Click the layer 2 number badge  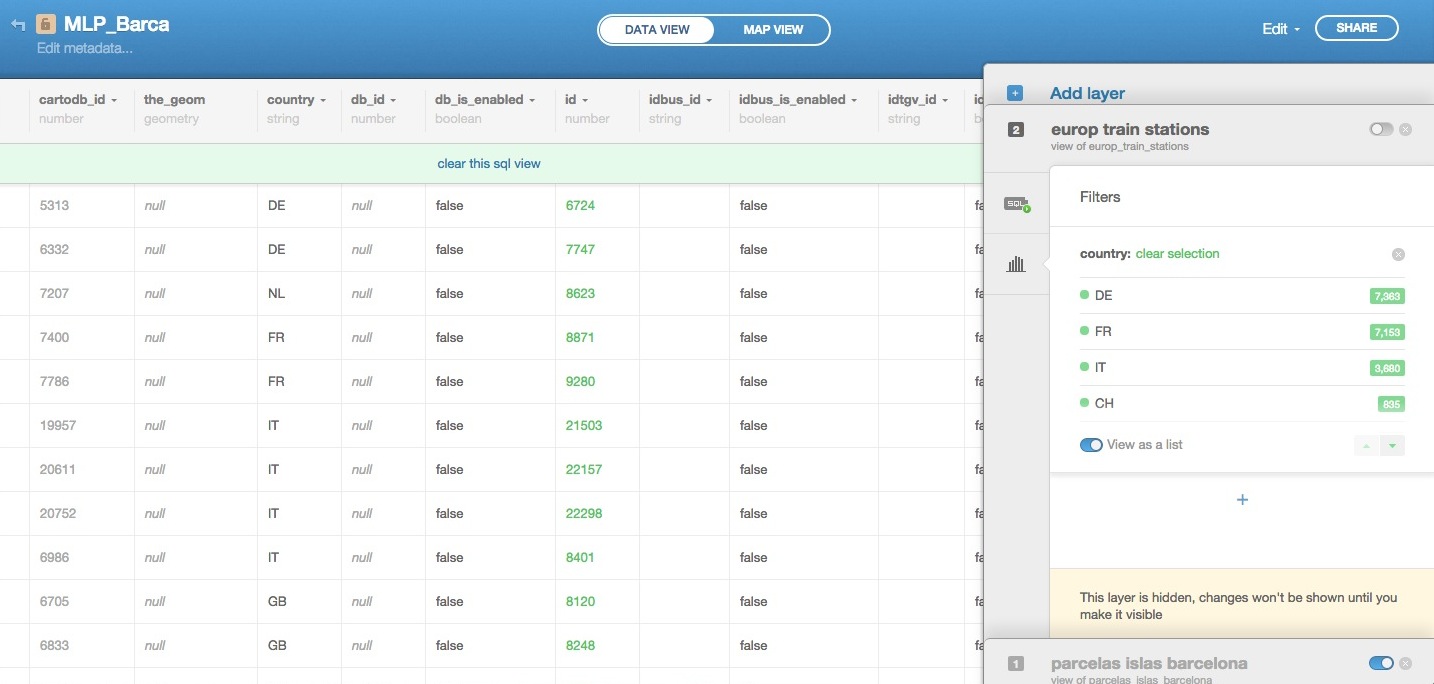[x=1016, y=130]
